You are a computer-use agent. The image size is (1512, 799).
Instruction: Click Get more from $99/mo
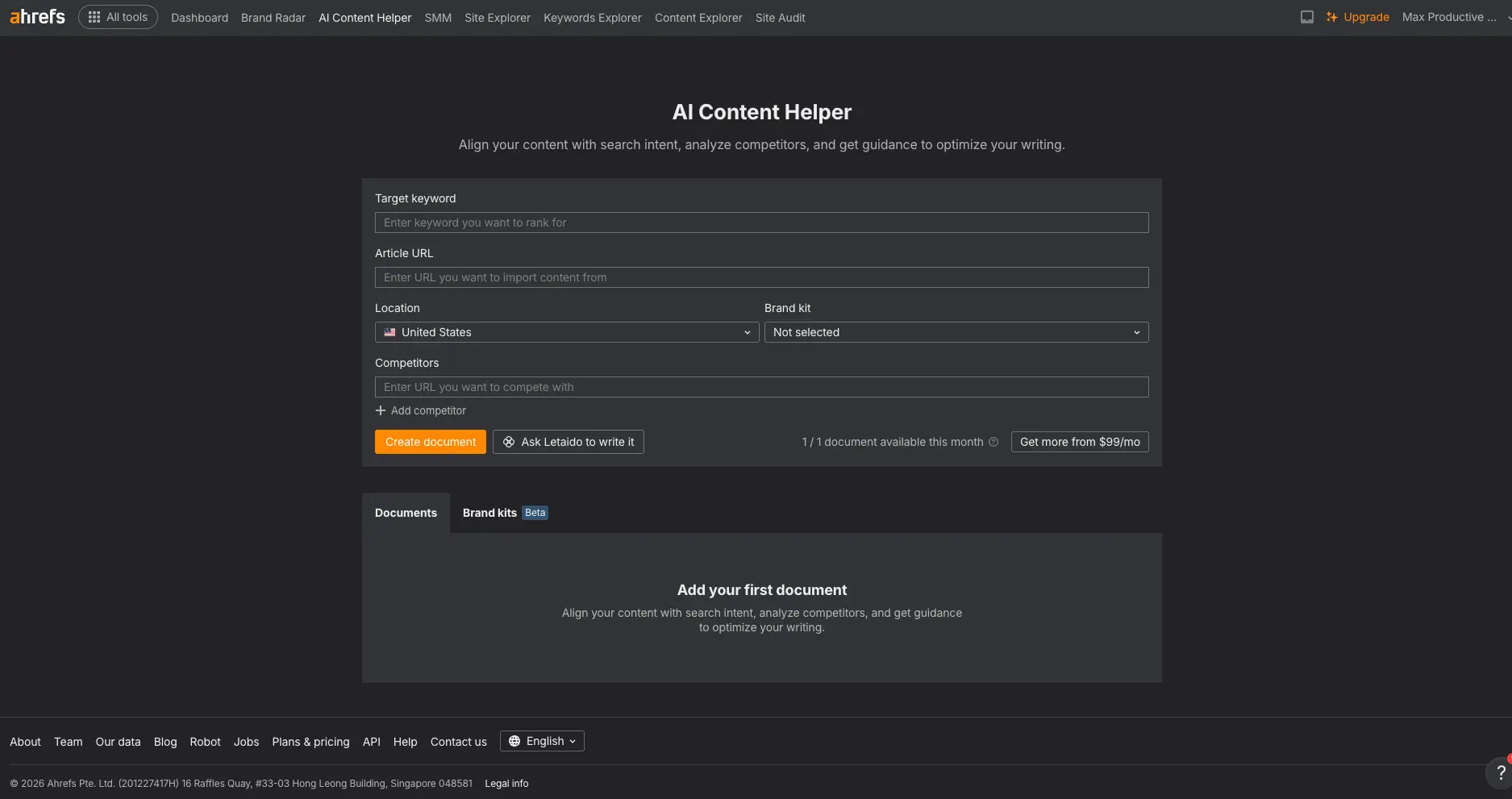tap(1080, 442)
